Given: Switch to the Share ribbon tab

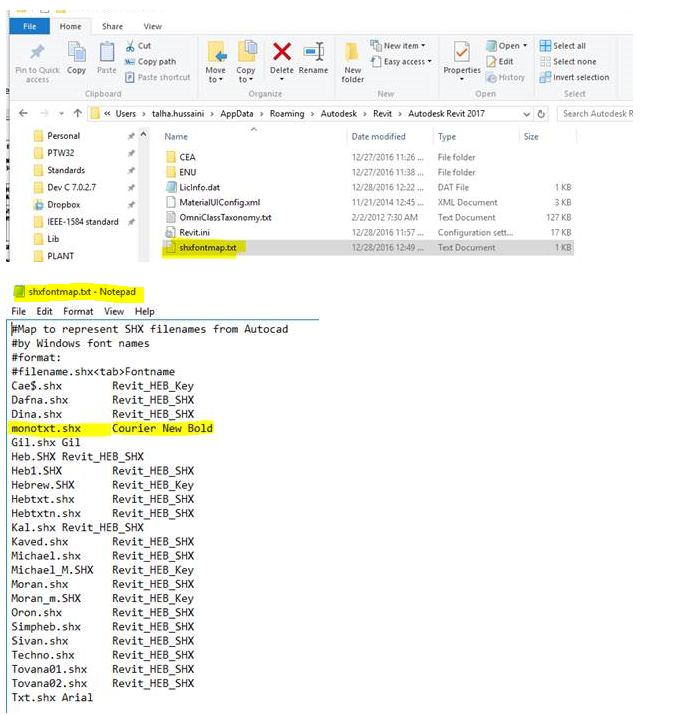Looking at the screenshot, I should click(112, 26).
